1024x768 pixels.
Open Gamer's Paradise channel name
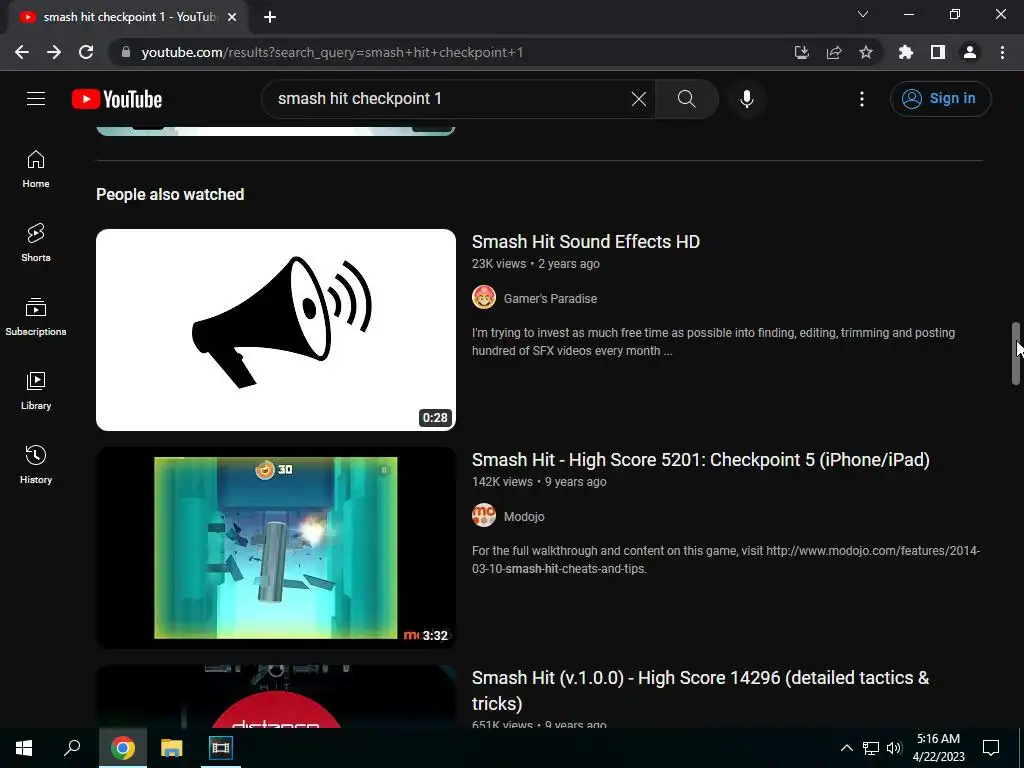tap(551, 298)
